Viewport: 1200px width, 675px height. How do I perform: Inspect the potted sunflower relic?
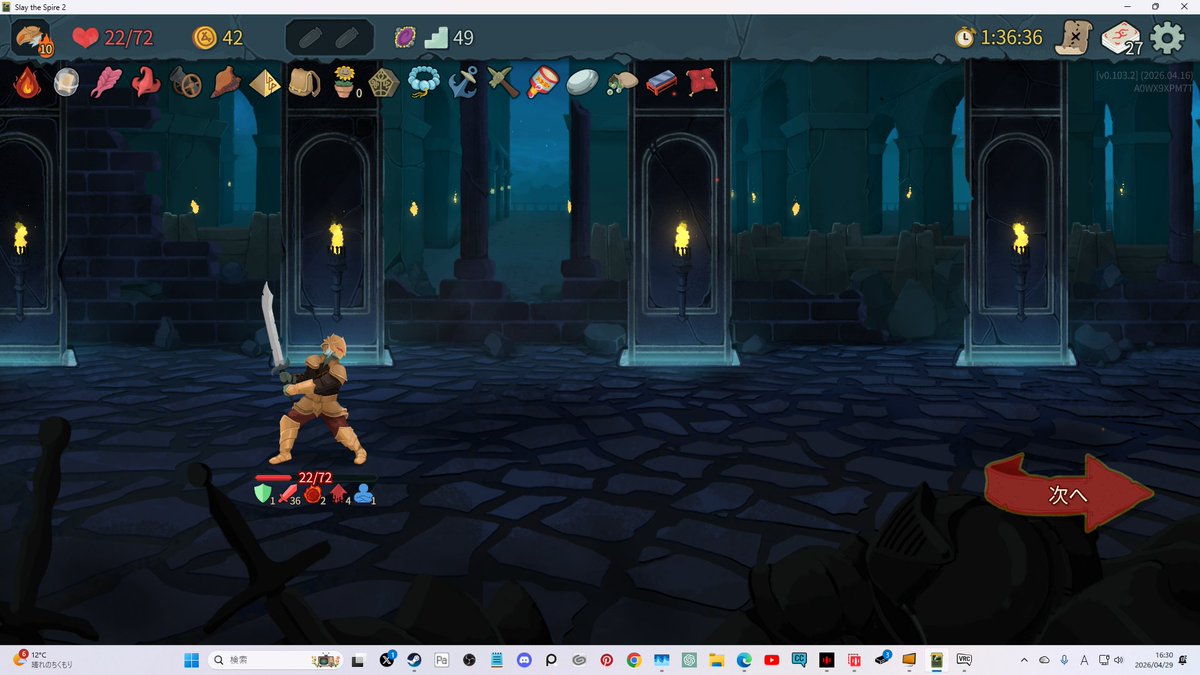(345, 82)
